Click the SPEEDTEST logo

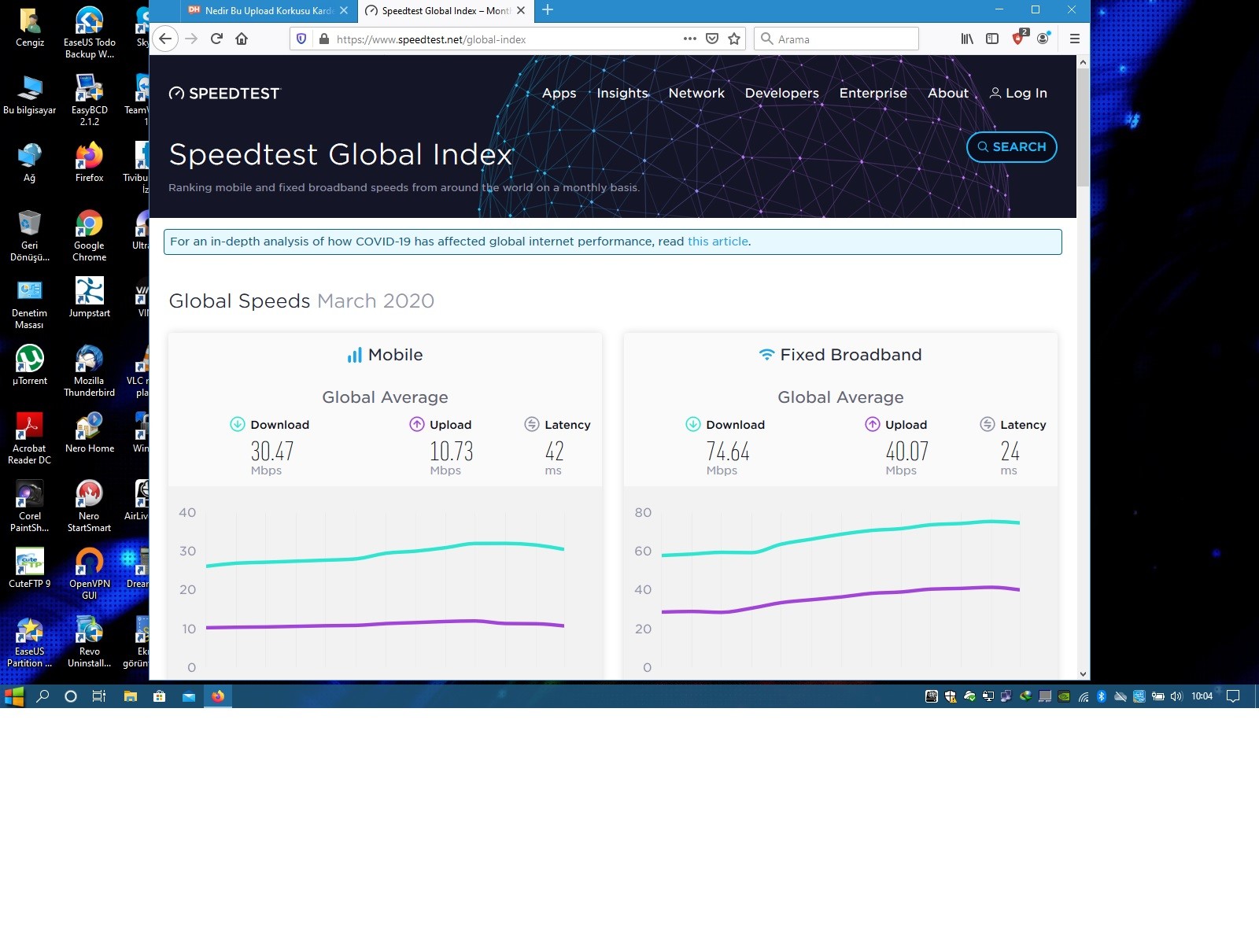(x=224, y=94)
